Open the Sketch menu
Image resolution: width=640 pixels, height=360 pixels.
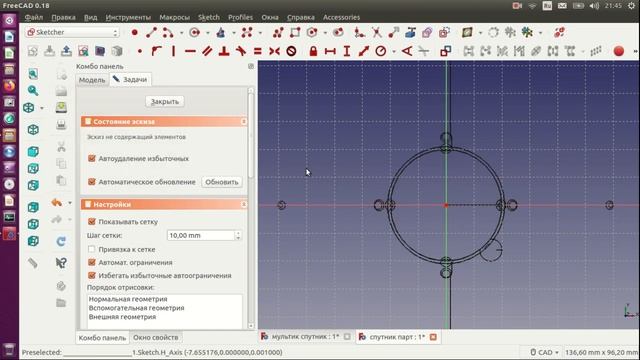pyautogui.click(x=209, y=17)
